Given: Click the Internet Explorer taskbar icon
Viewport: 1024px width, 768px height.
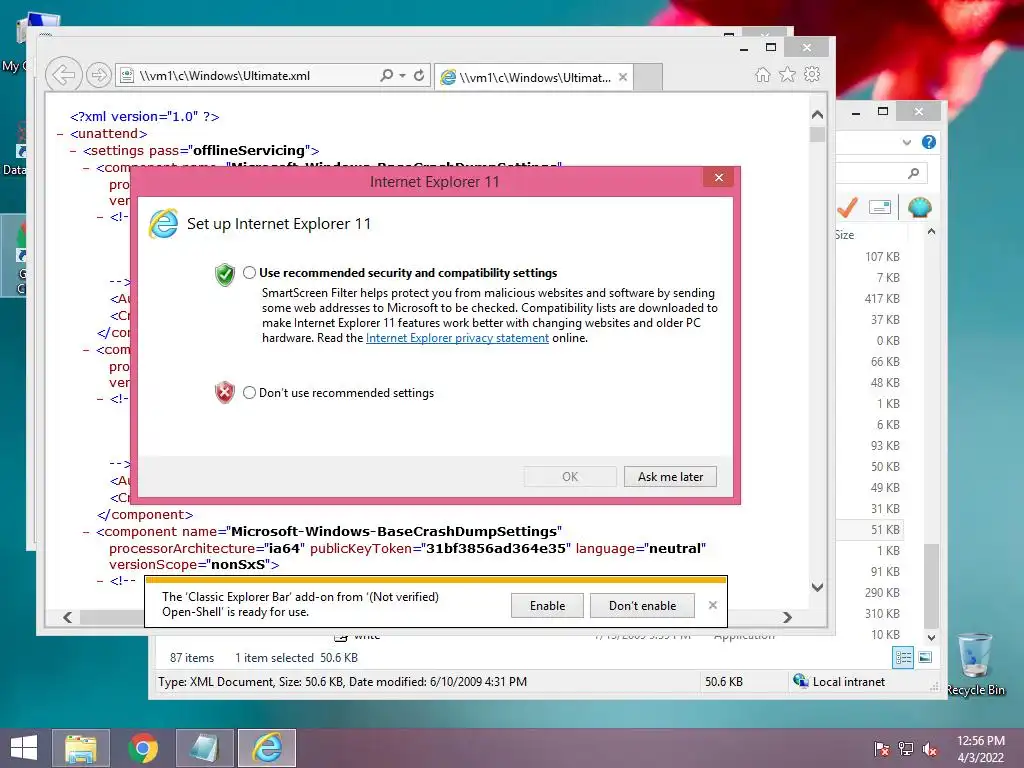Looking at the screenshot, I should pyautogui.click(x=267, y=748).
